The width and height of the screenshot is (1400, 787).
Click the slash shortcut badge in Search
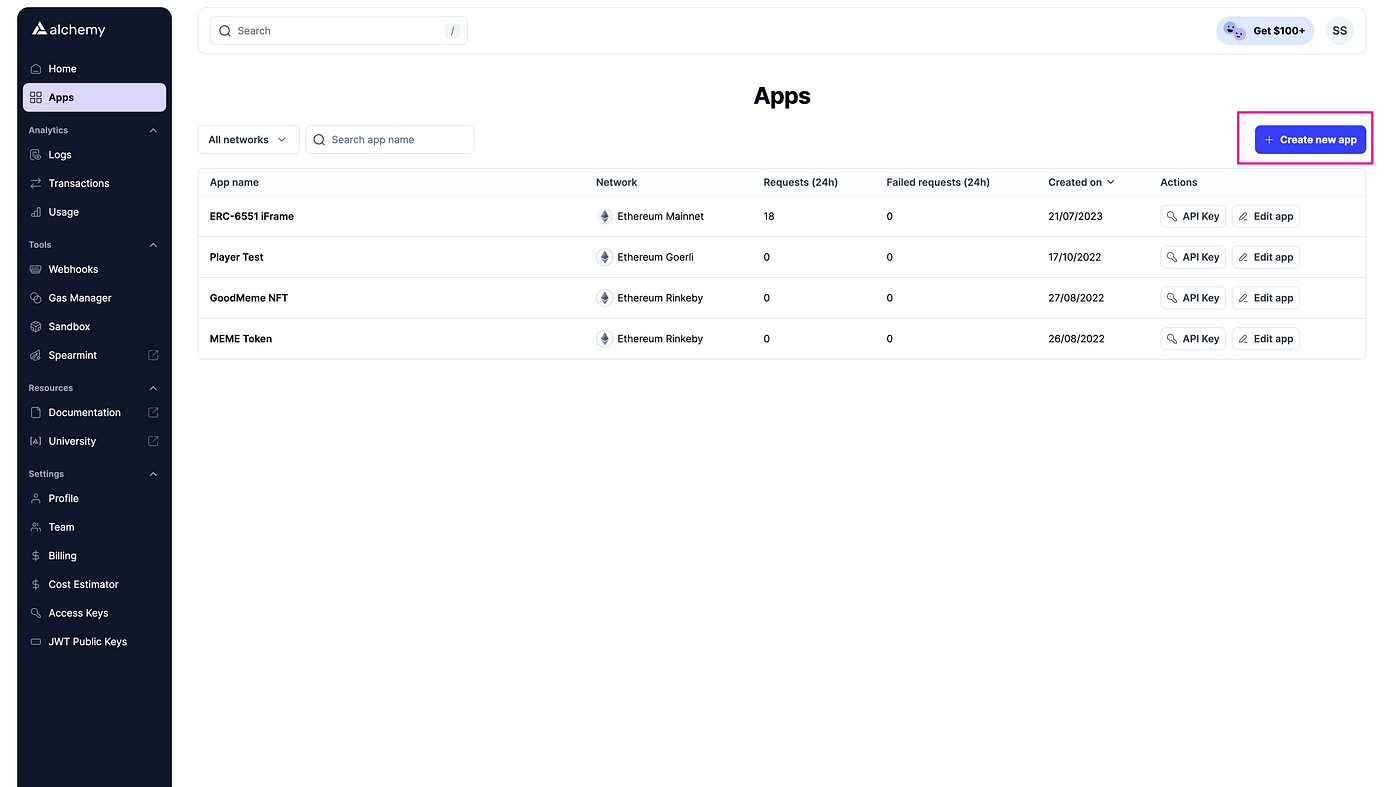tap(452, 31)
